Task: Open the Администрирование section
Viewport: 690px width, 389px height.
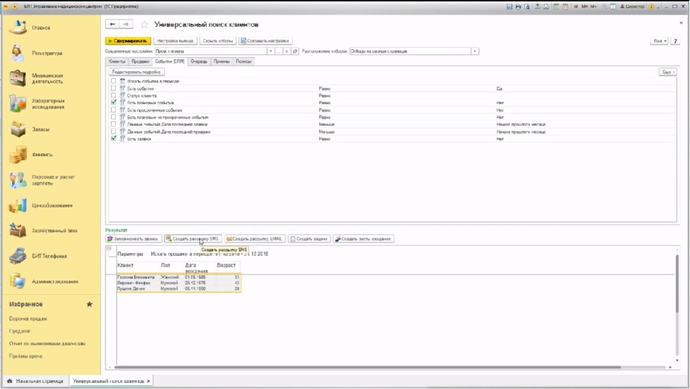Action: click(55, 282)
